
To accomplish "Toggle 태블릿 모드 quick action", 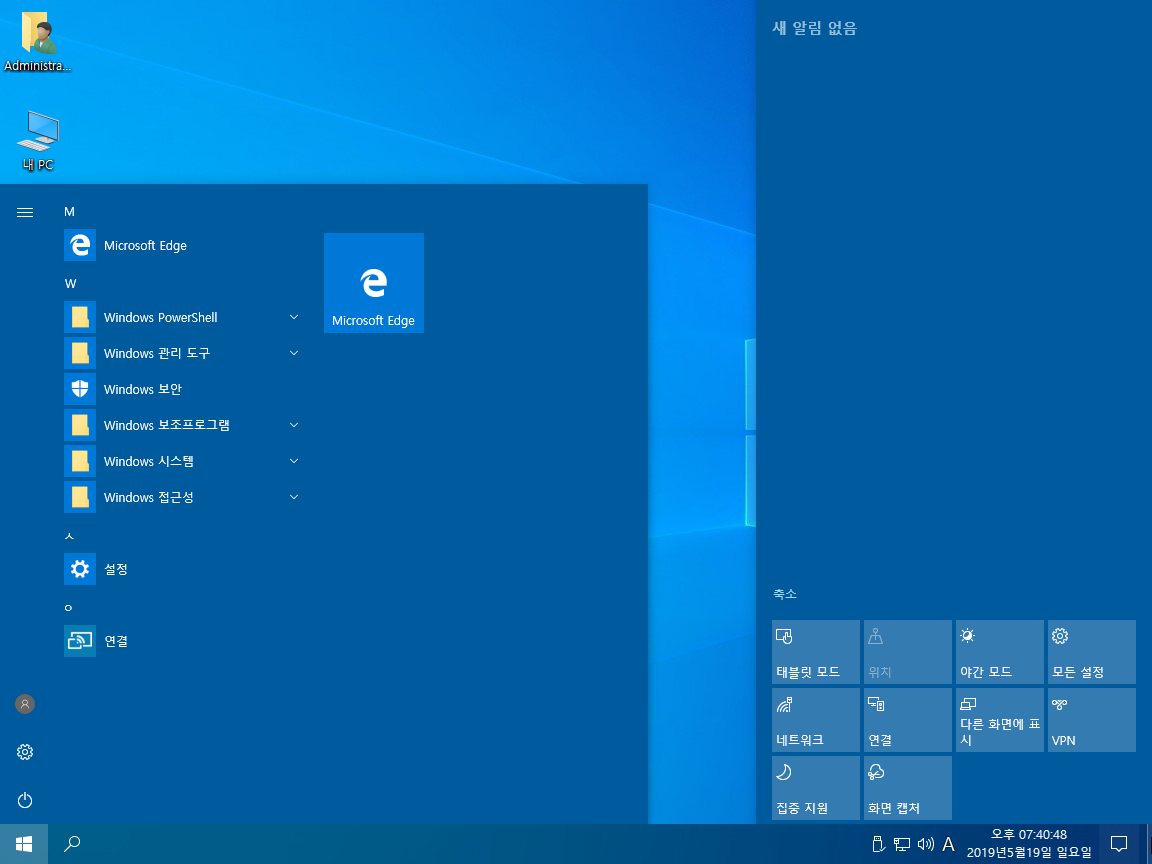I will click(816, 652).
